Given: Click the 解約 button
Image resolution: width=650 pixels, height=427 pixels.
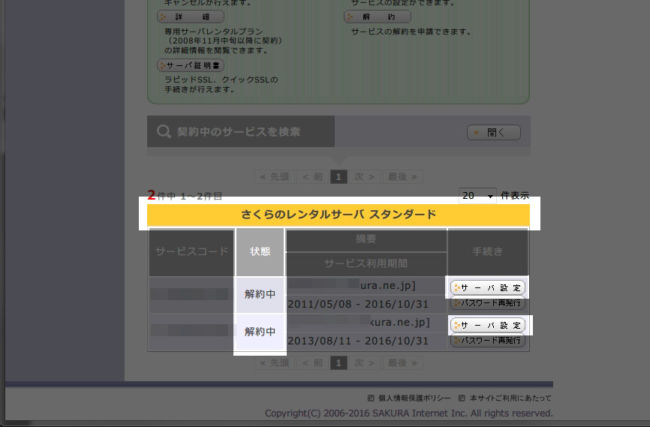Looking at the screenshot, I should click(378, 17).
